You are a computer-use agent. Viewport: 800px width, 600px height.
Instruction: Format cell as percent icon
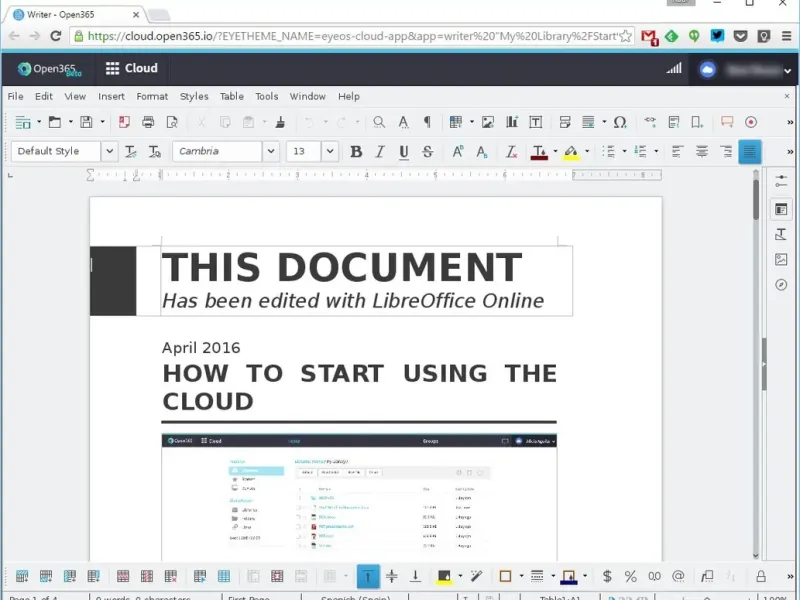click(x=631, y=577)
